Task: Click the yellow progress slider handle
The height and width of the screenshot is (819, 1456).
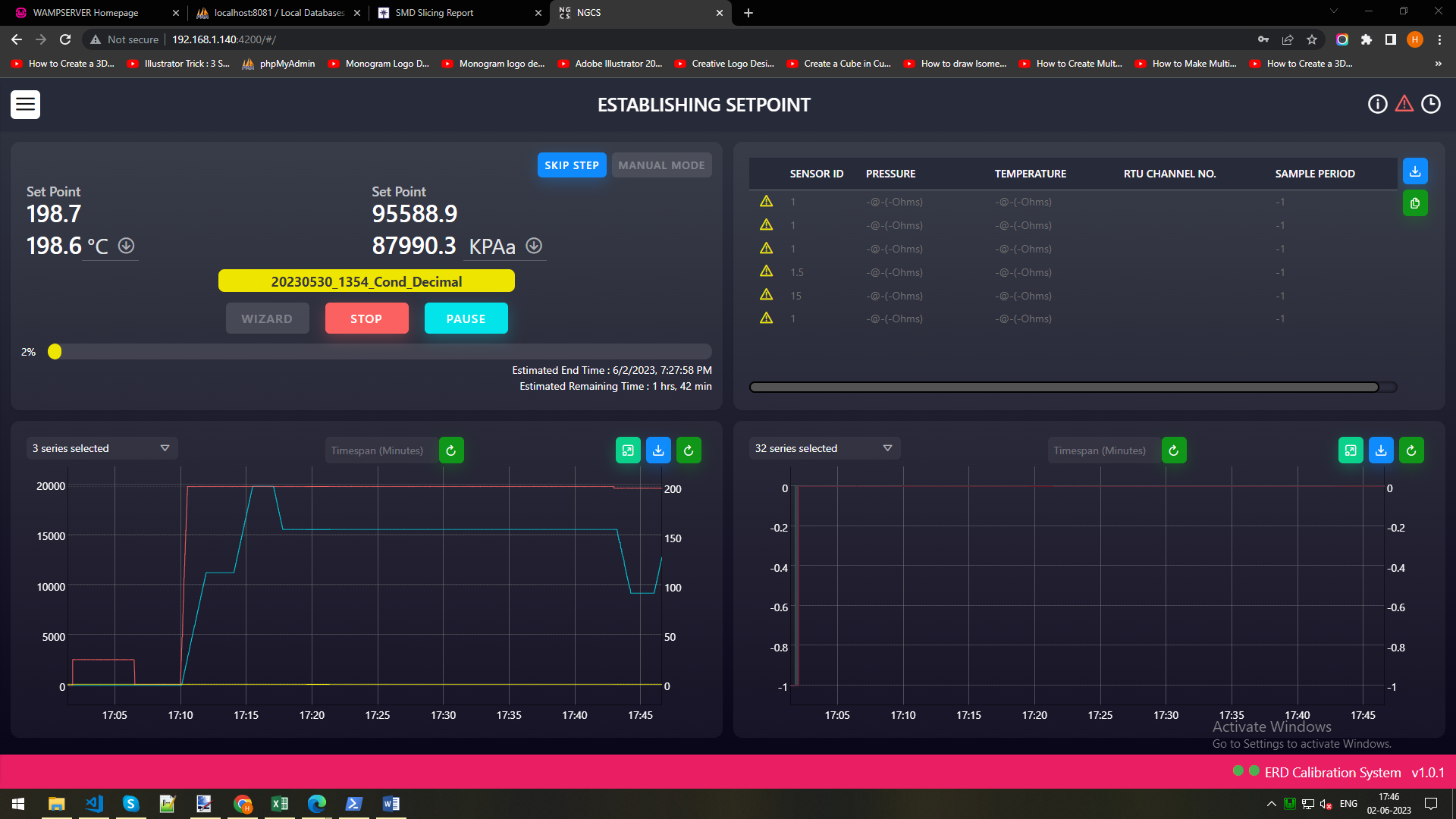Action: [55, 352]
